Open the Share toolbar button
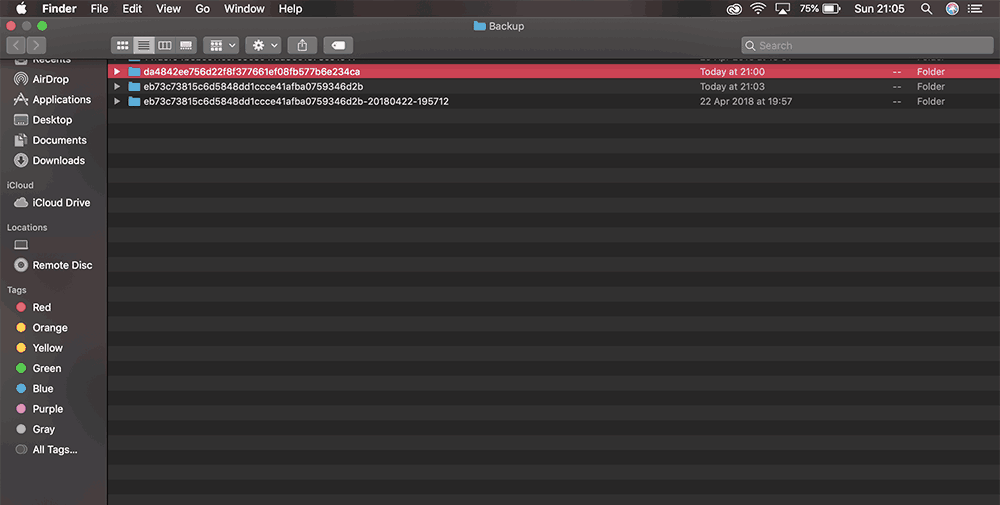The image size is (1000, 505). (x=302, y=45)
